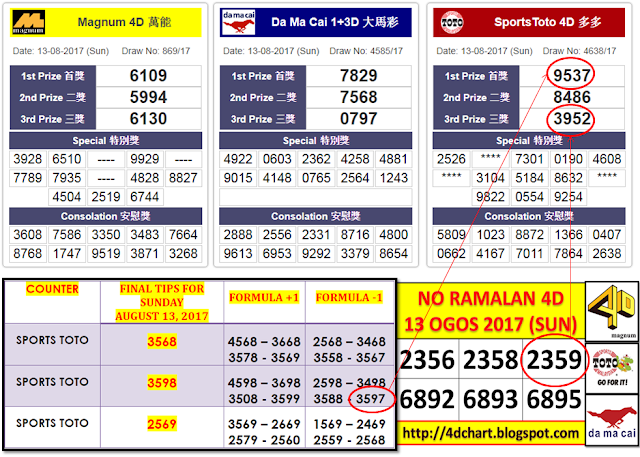Click the 'COUNTER' column header

pyautogui.click(x=52, y=289)
